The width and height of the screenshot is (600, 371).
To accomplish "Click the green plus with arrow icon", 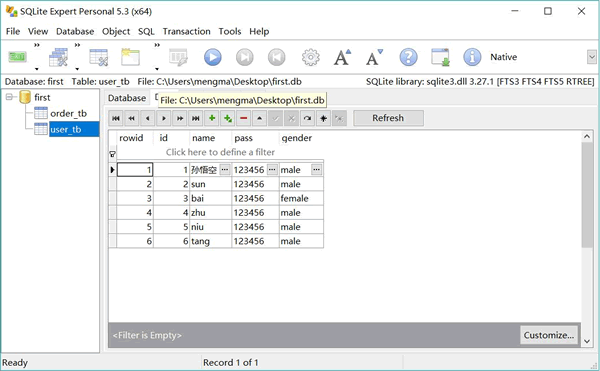I will tap(228, 118).
